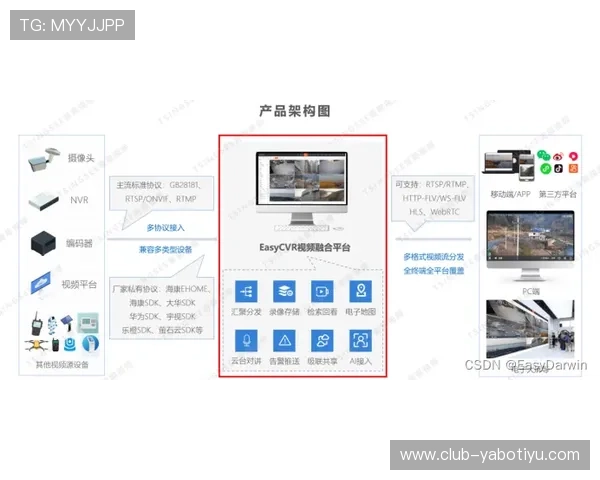Screen dimensions: 600x480
Task: Click the 可支持 RTSP/RTMP callout box
Action: coord(433,198)
